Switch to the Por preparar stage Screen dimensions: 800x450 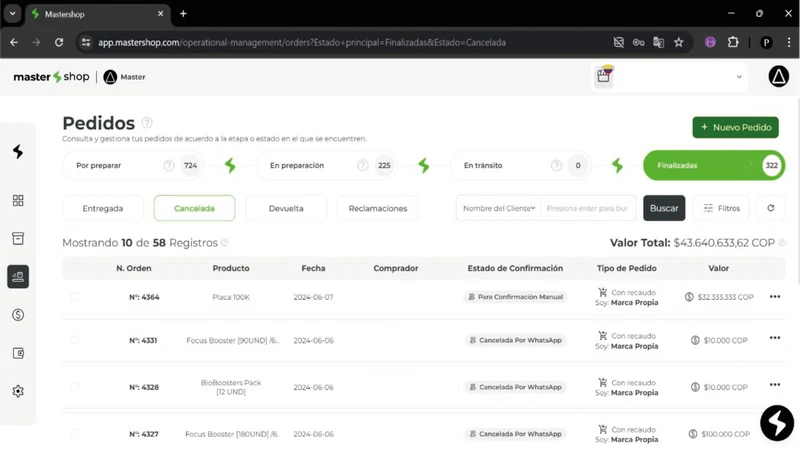click(133, 165)
